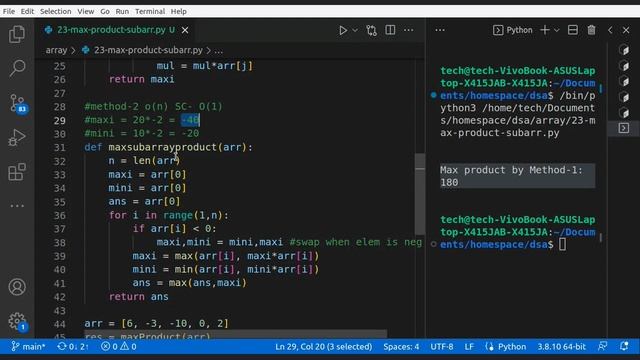The image size is (640, 360).
Task: Show additional views ellipsis in activity bar
Action: 17,206
